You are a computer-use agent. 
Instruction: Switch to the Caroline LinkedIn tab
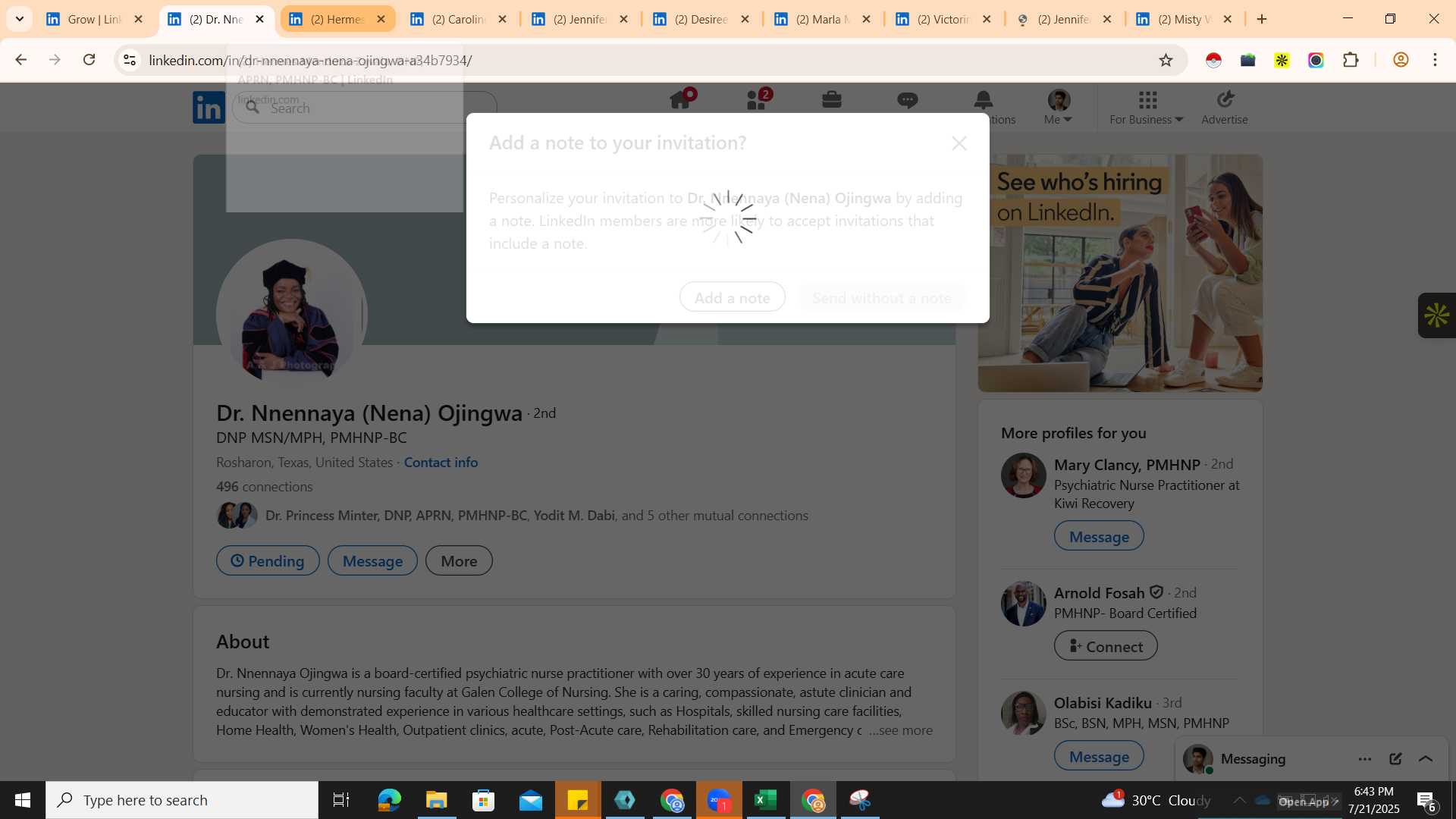[x=457, y=19]
